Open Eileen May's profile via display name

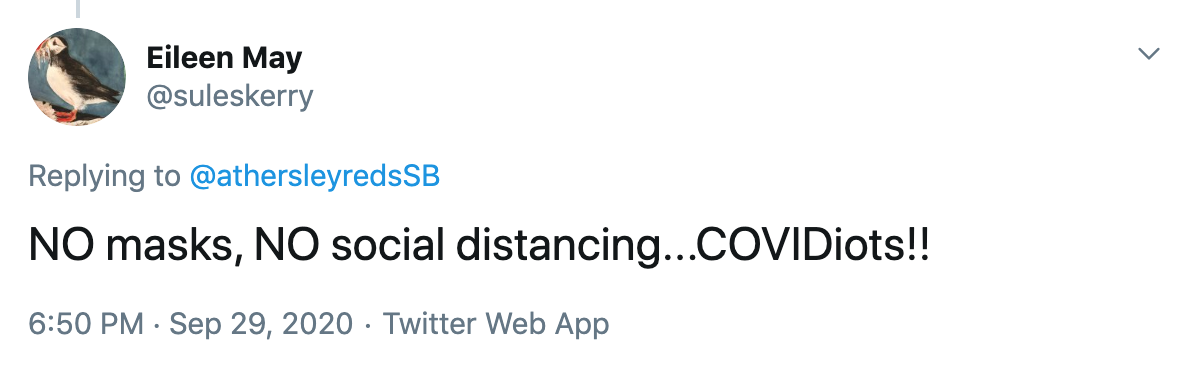click(x=224, y=58)
